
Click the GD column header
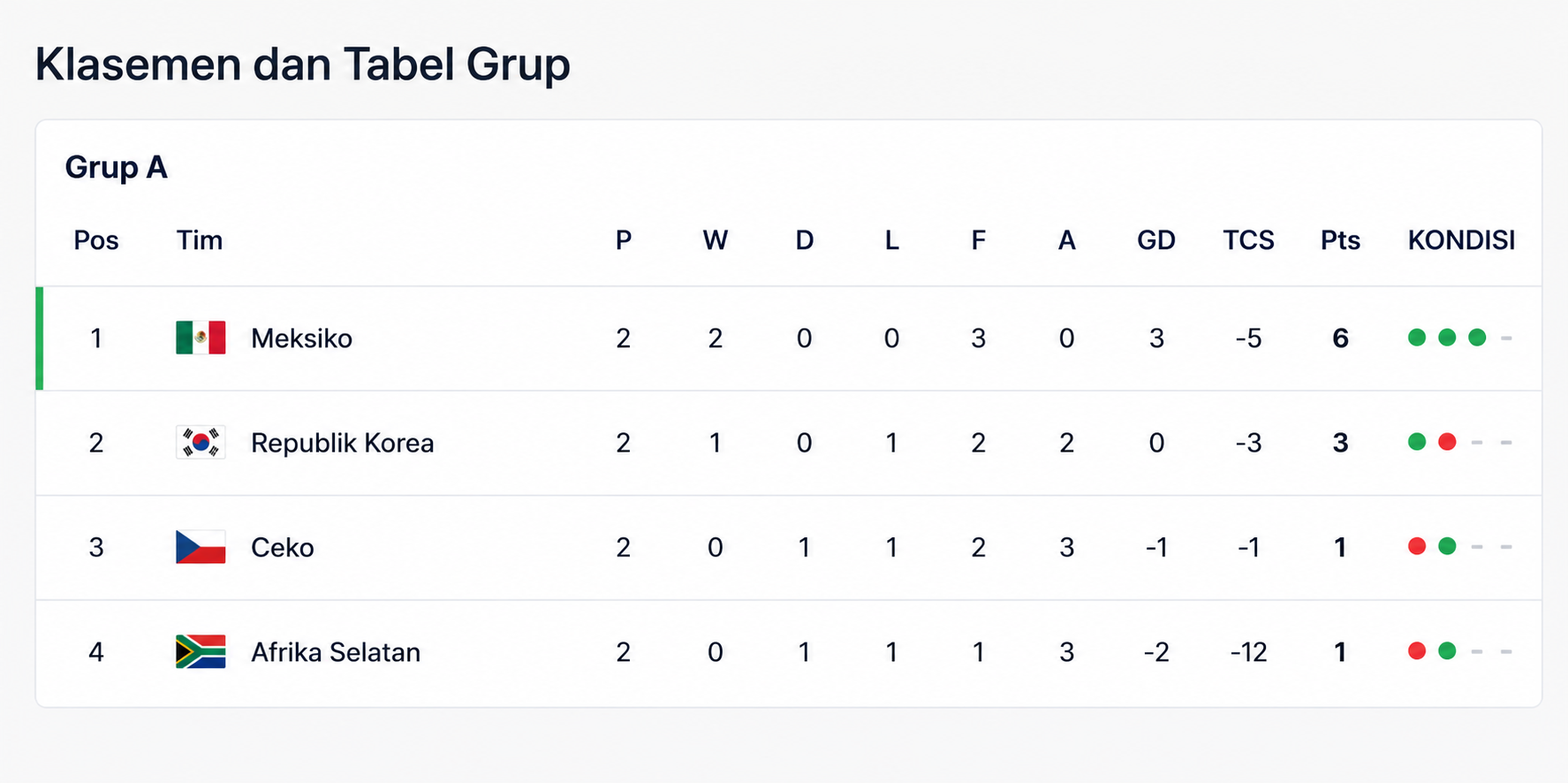[1155, 240]
